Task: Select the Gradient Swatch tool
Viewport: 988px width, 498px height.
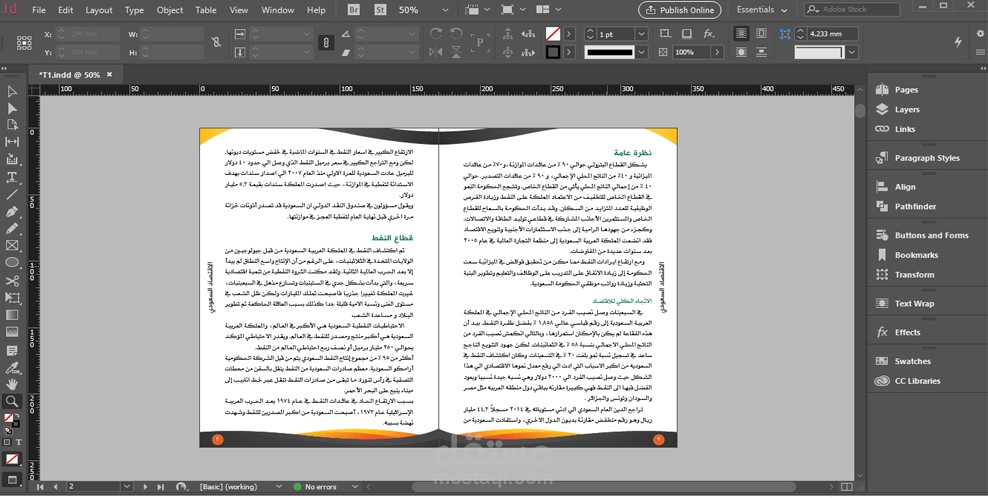Action: [11, 315]
